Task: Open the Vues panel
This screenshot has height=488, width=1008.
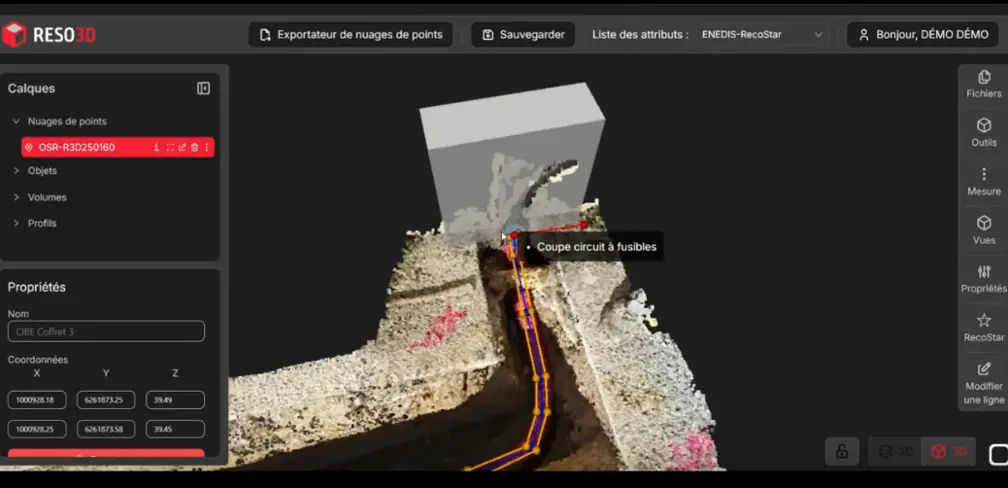Action: click(983, 230)
